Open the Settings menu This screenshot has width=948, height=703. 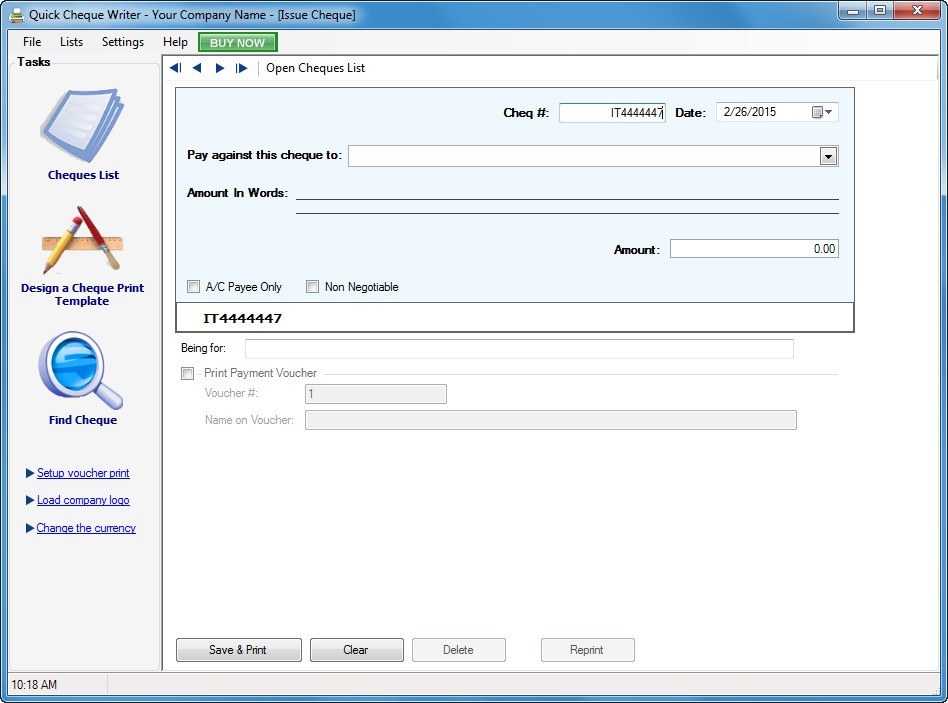[122, 42]
